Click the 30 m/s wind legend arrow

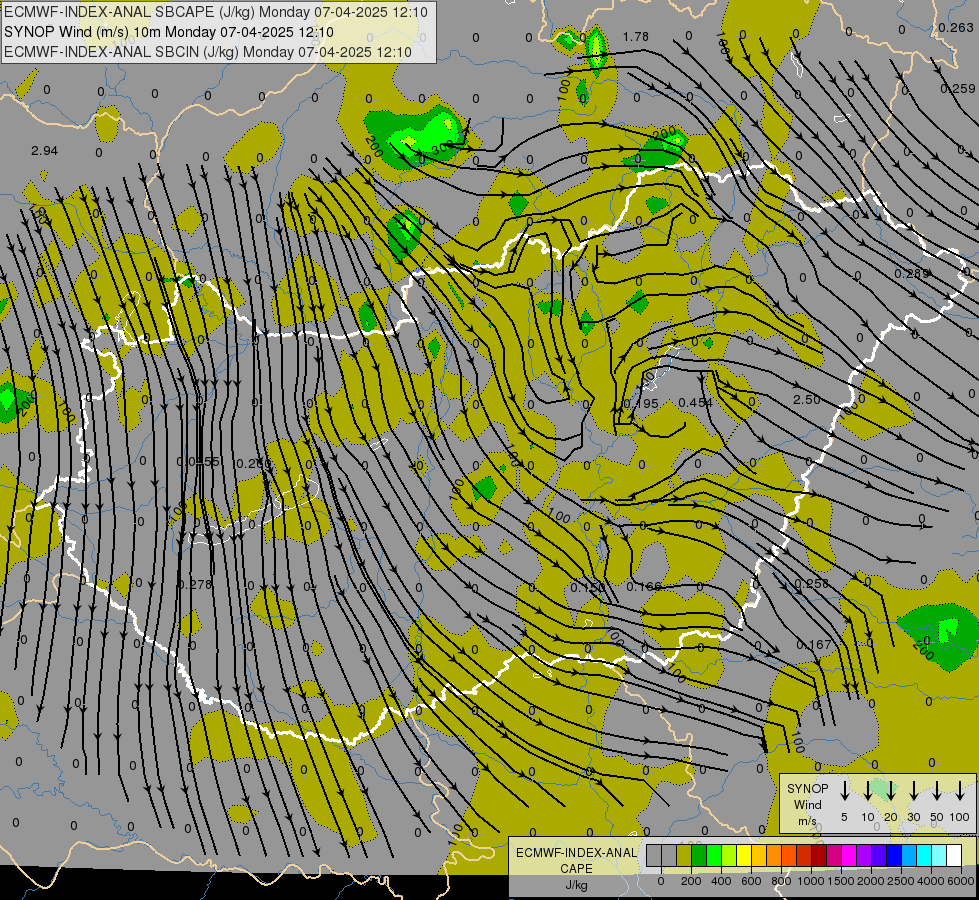click(913, 790)
